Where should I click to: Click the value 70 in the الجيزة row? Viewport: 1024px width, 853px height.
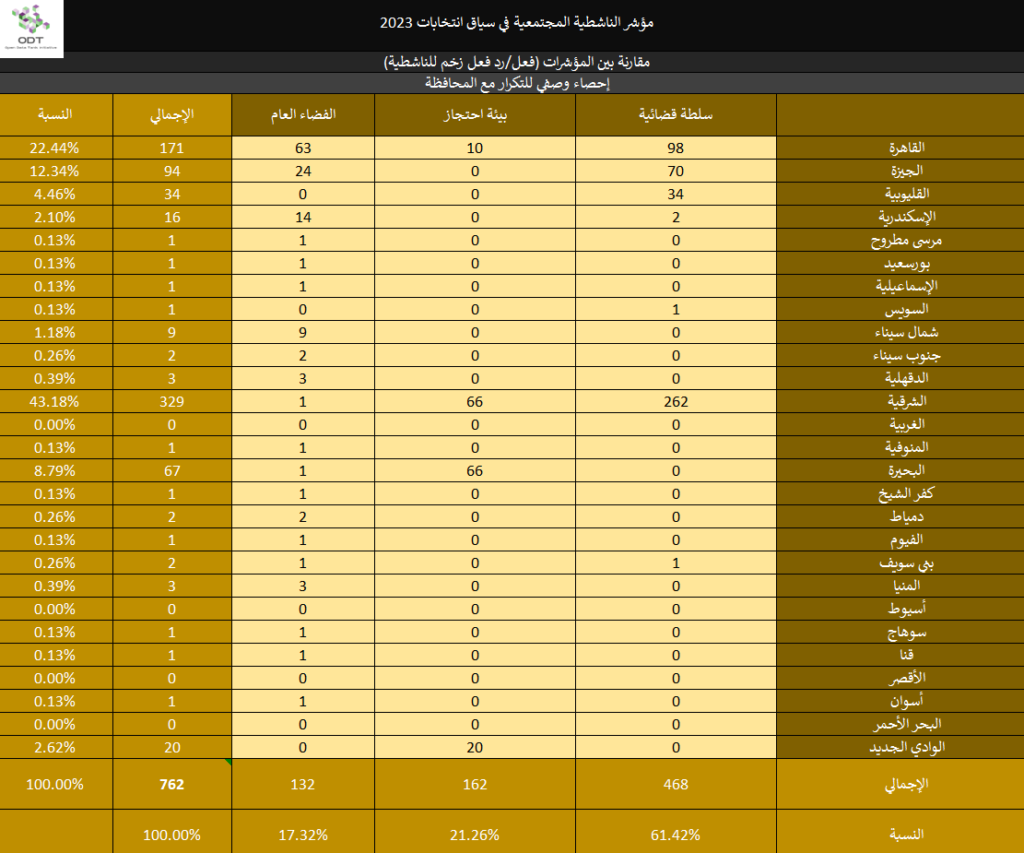[675, 171]
